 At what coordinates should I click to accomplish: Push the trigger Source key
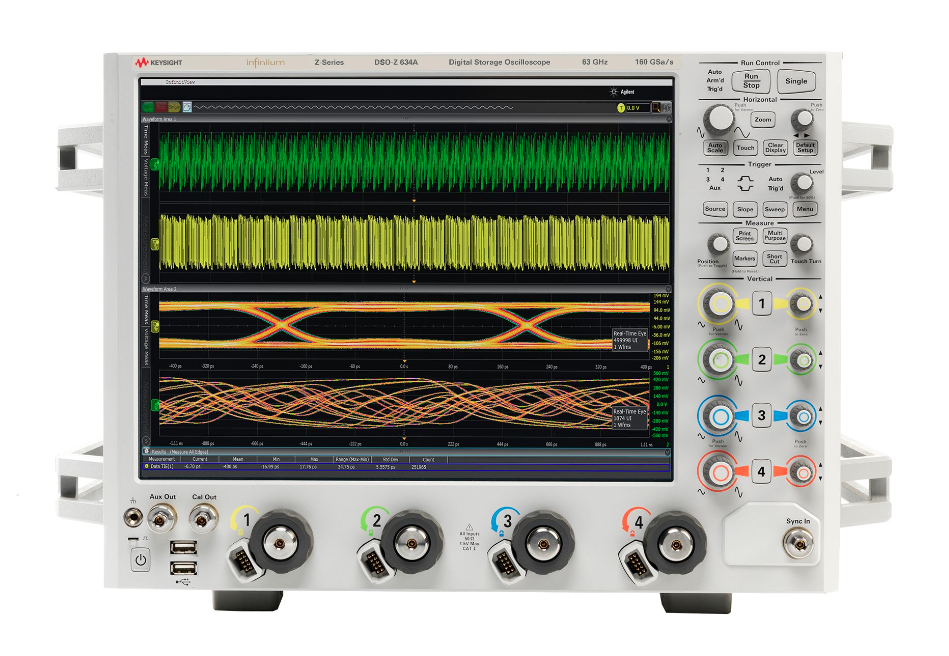click(715, 209)
